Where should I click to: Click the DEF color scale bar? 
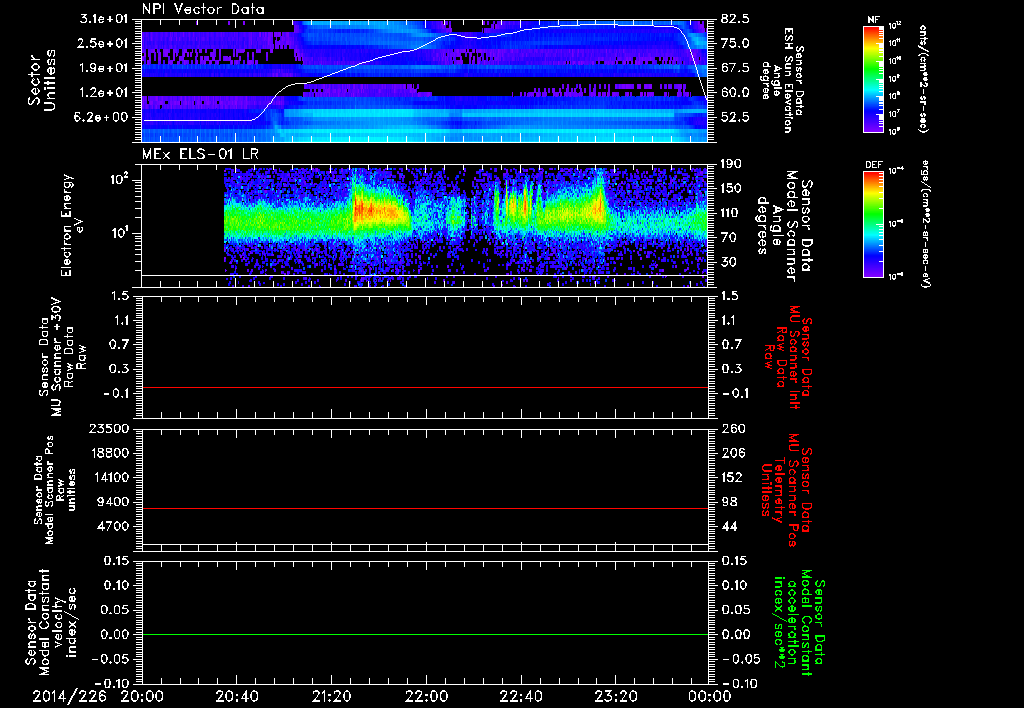(873, 224)
